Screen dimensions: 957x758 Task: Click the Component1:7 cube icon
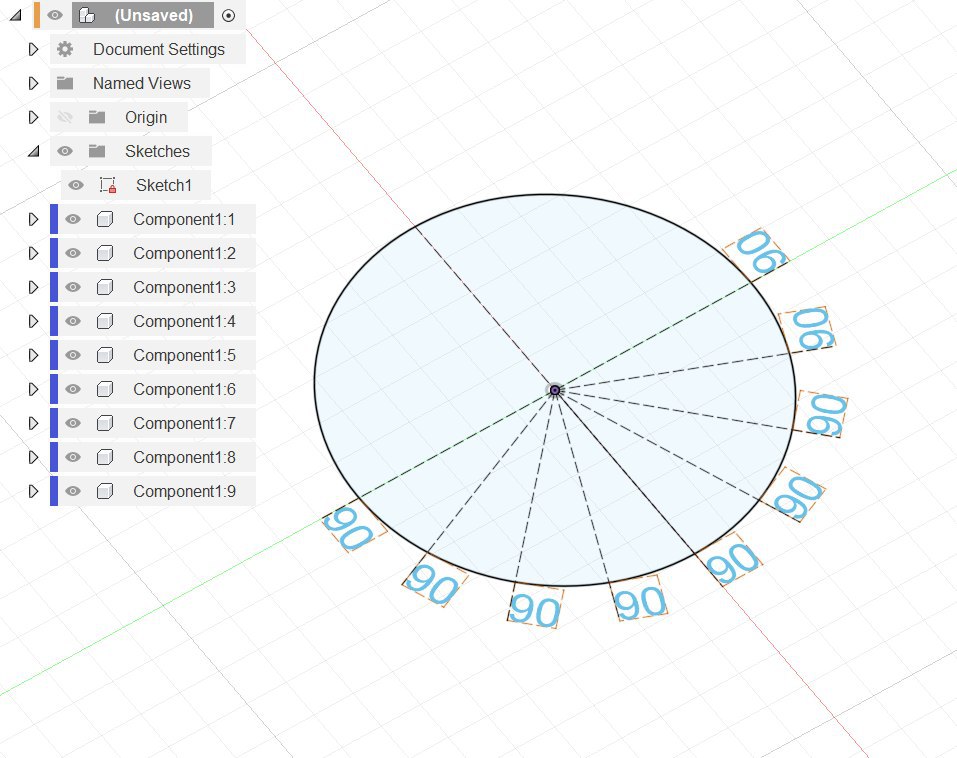coord(105,423)
